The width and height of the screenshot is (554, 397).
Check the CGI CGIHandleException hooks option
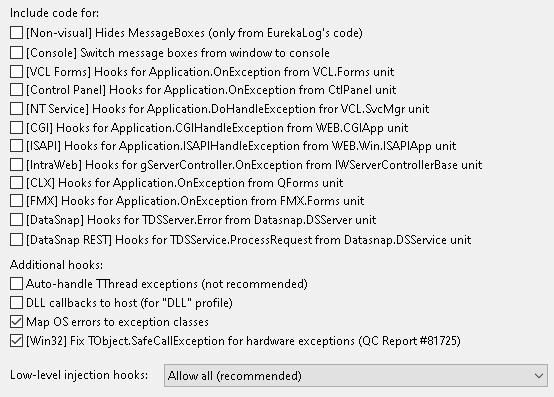[16, 128]
